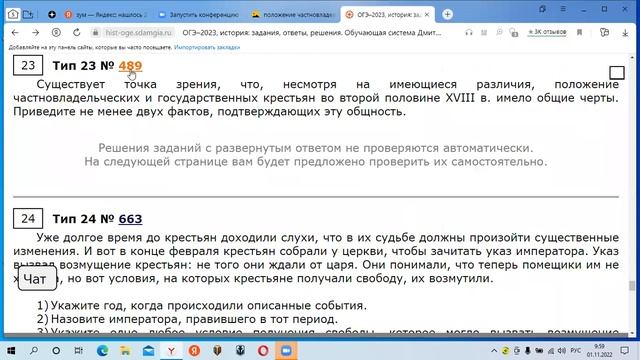640x360 pixels.
Task: Open the tab groups icon beside the Yandex tab button
Action: (x=28, y=15)
